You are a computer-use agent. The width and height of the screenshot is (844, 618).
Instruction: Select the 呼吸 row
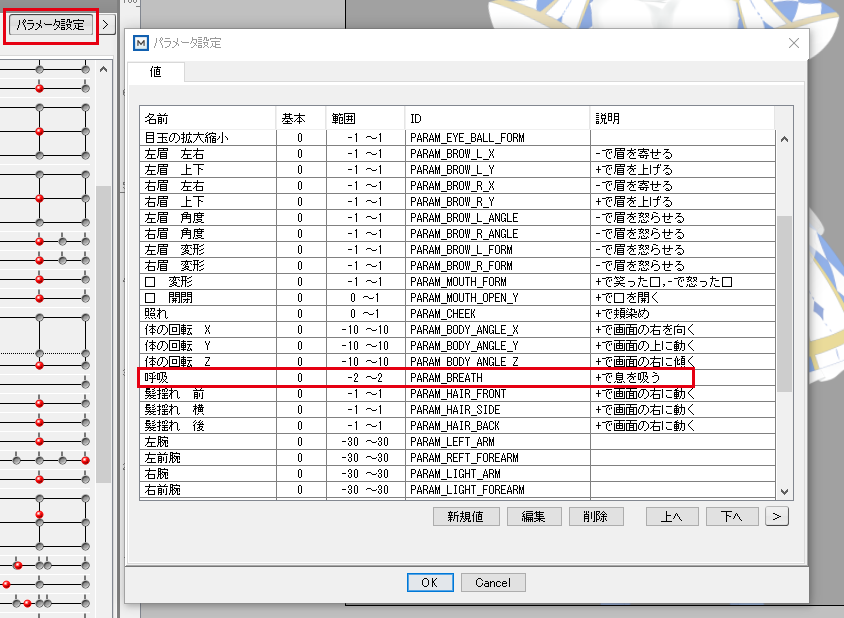pos(458,378)
